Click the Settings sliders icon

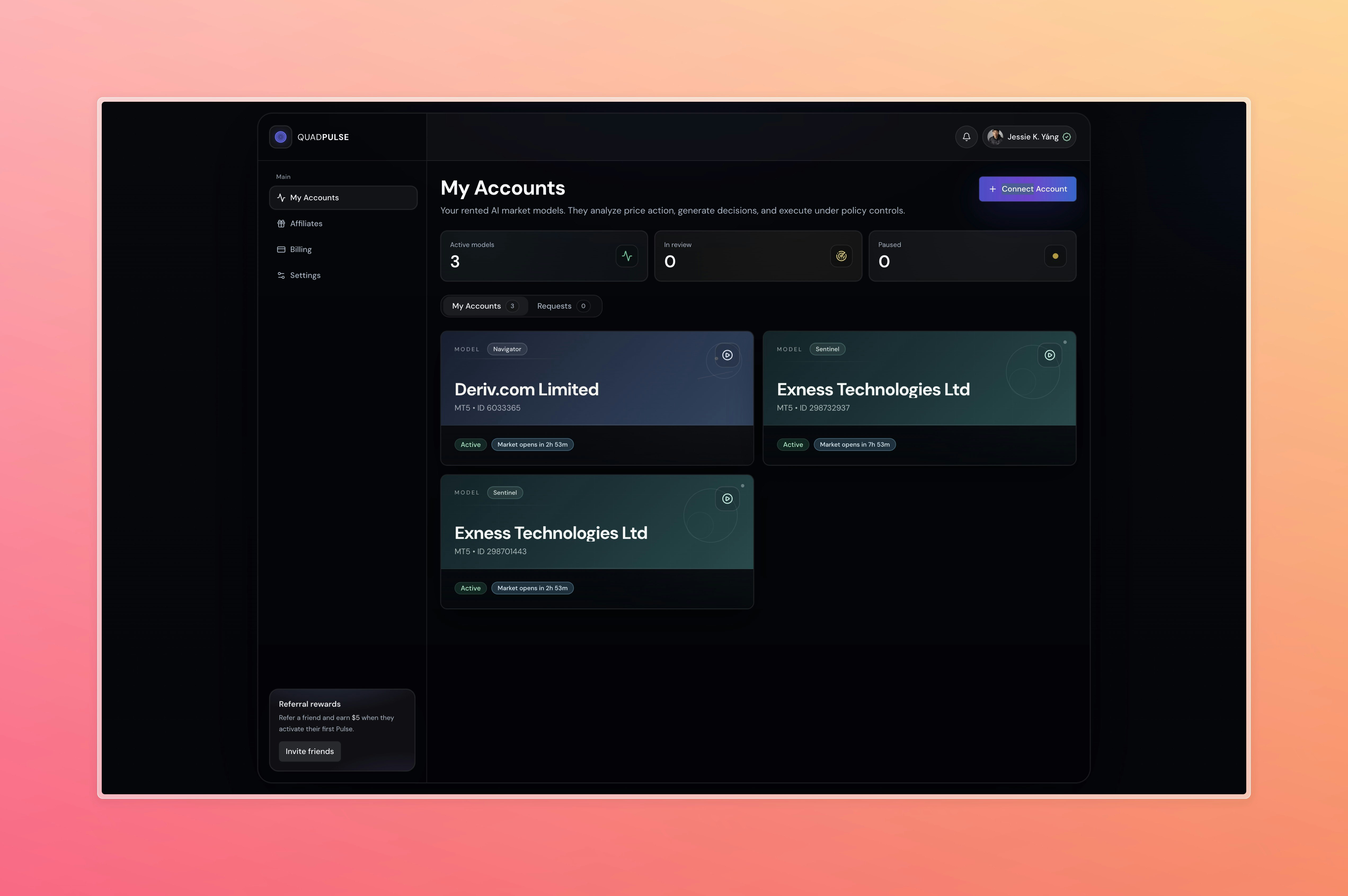click(x=281, y=275)
